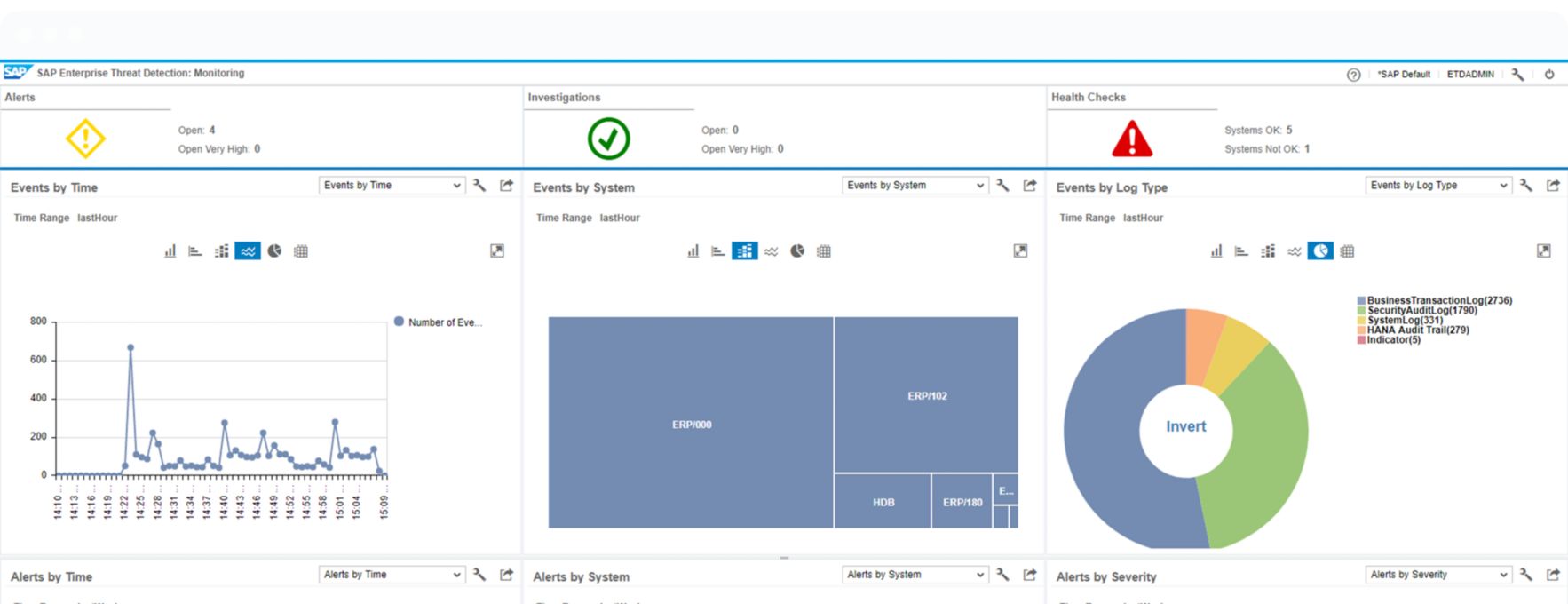The image size is (1568, 604).
Task: Click the ETDADMIN user menu
Action: pos(1469,75)
